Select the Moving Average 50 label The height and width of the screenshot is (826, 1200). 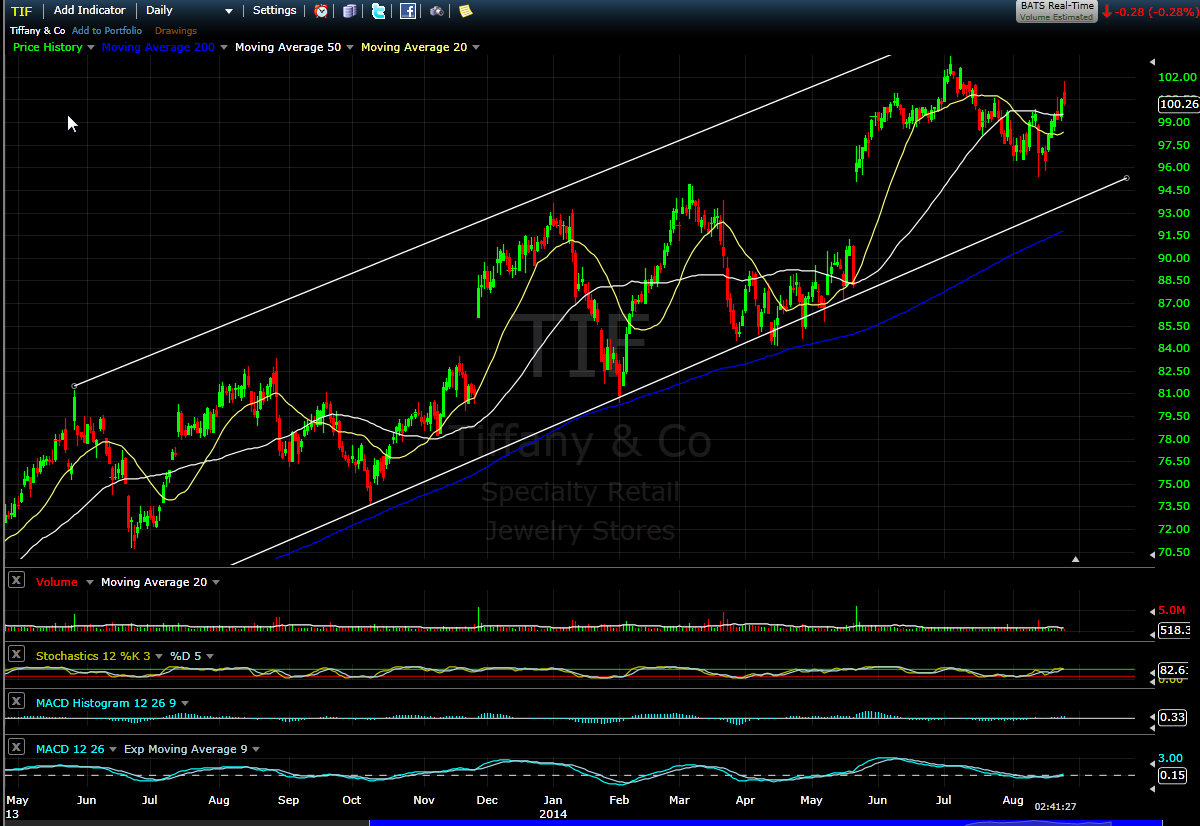(x=287, y=47)
